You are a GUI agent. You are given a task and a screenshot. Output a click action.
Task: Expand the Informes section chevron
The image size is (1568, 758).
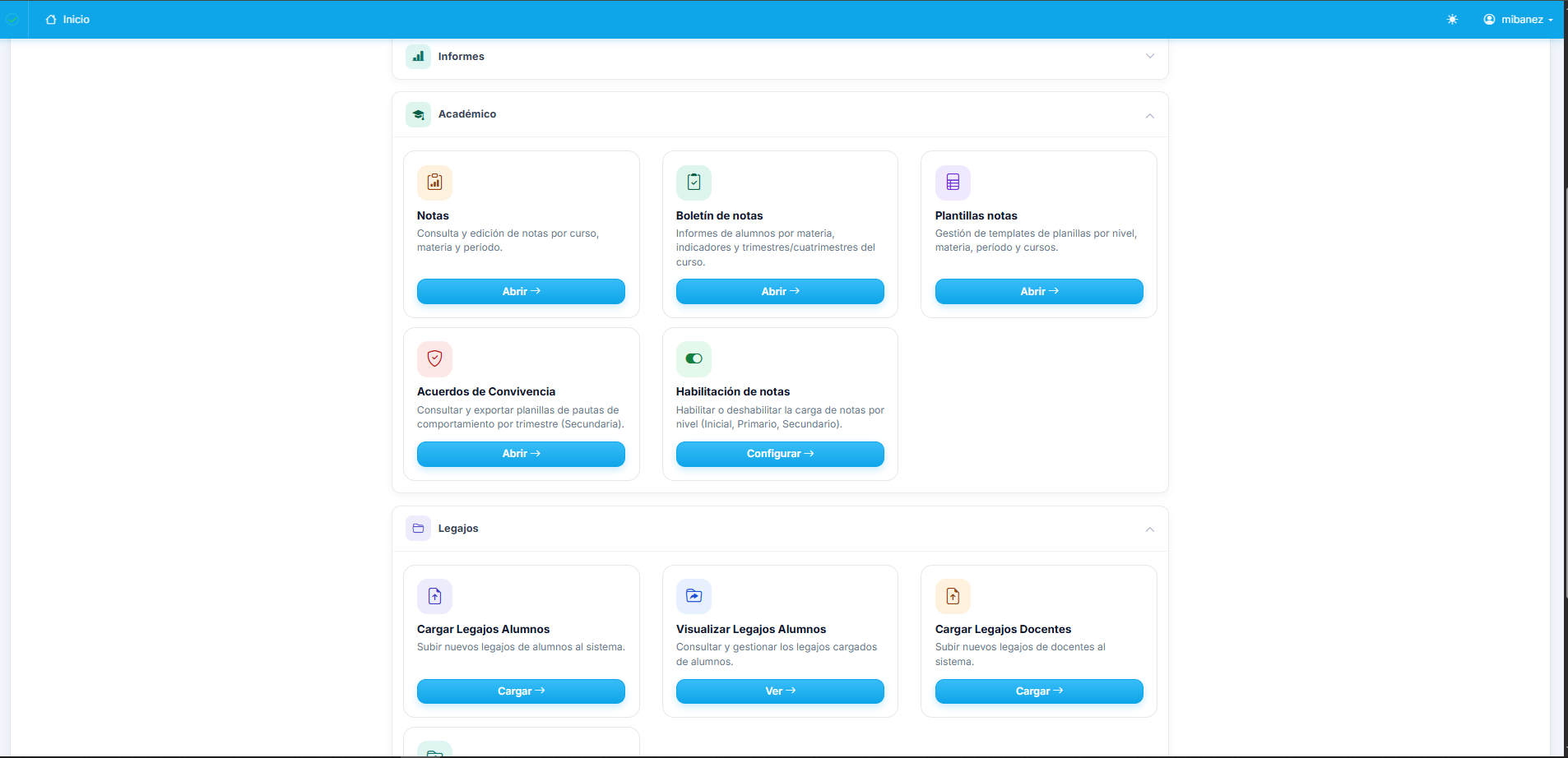tap(1149, 57)
